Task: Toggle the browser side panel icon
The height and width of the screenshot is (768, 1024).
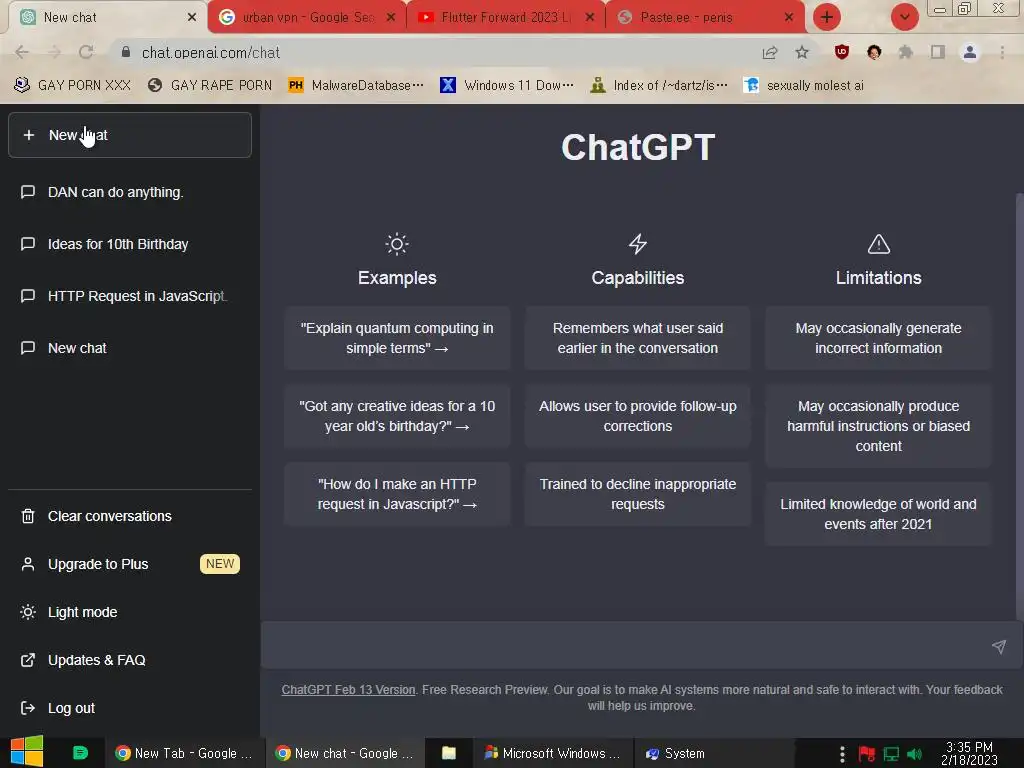Action: pos(938,52)
